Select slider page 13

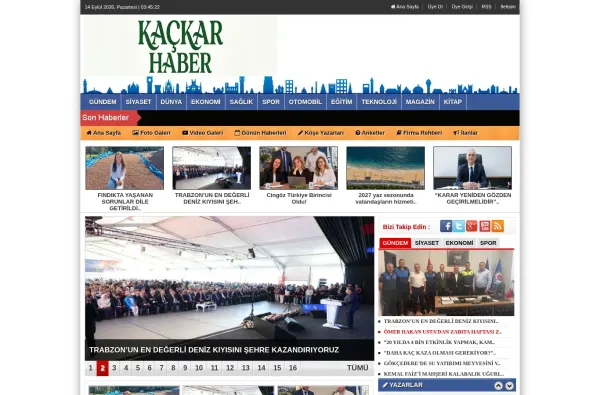[246, 368]
